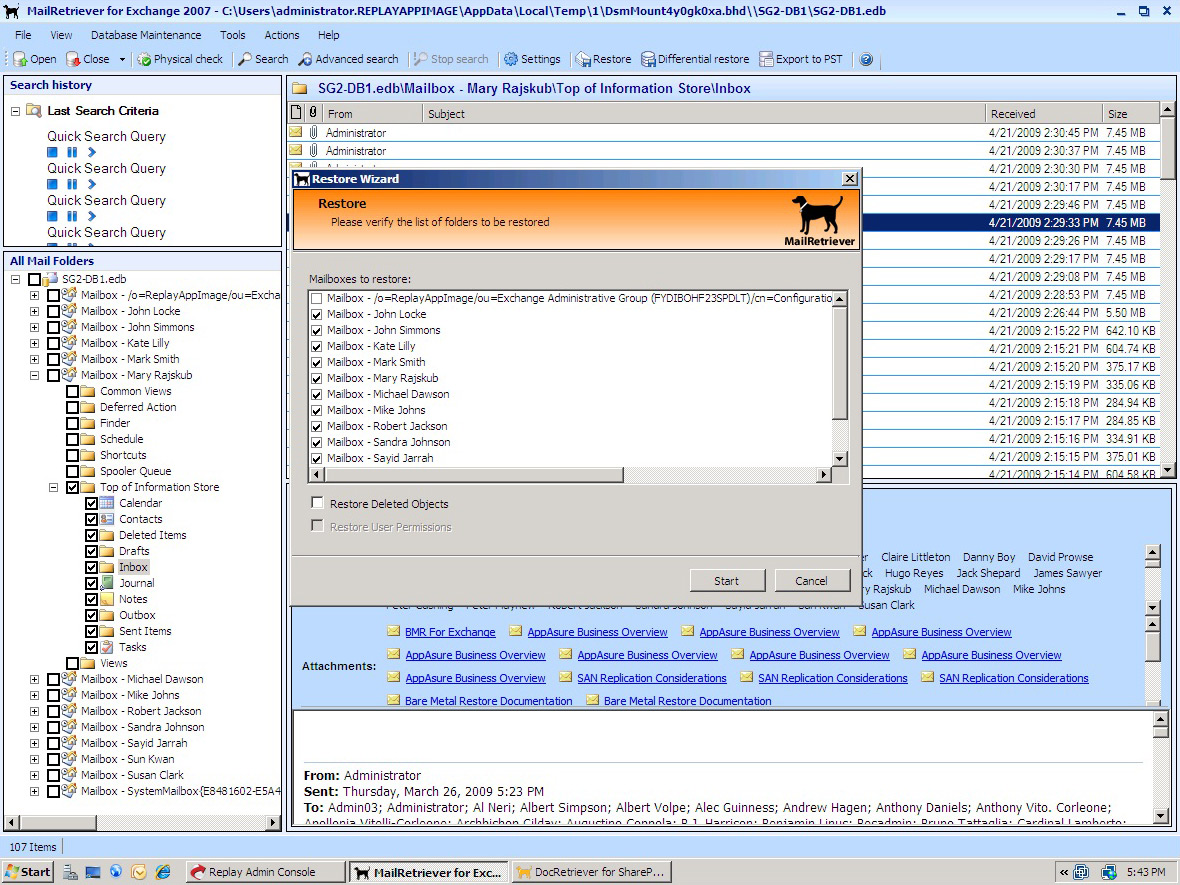Check the Mailbox - Mark Smith tree checkbox
Screen dimensions: 1180x885
pyautogui.click(x=53, y=359)
